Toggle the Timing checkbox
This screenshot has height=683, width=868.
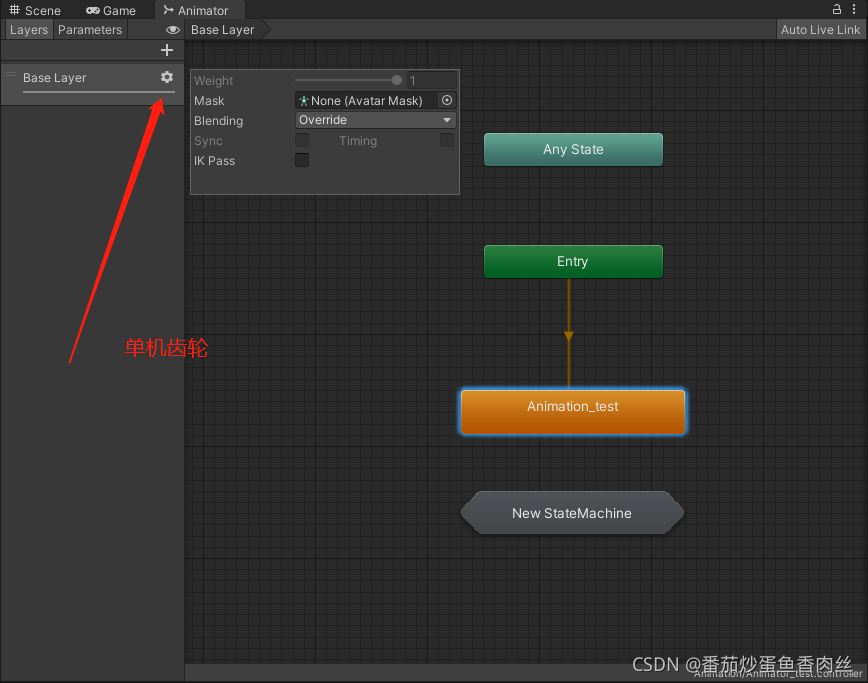click(447, 140)
